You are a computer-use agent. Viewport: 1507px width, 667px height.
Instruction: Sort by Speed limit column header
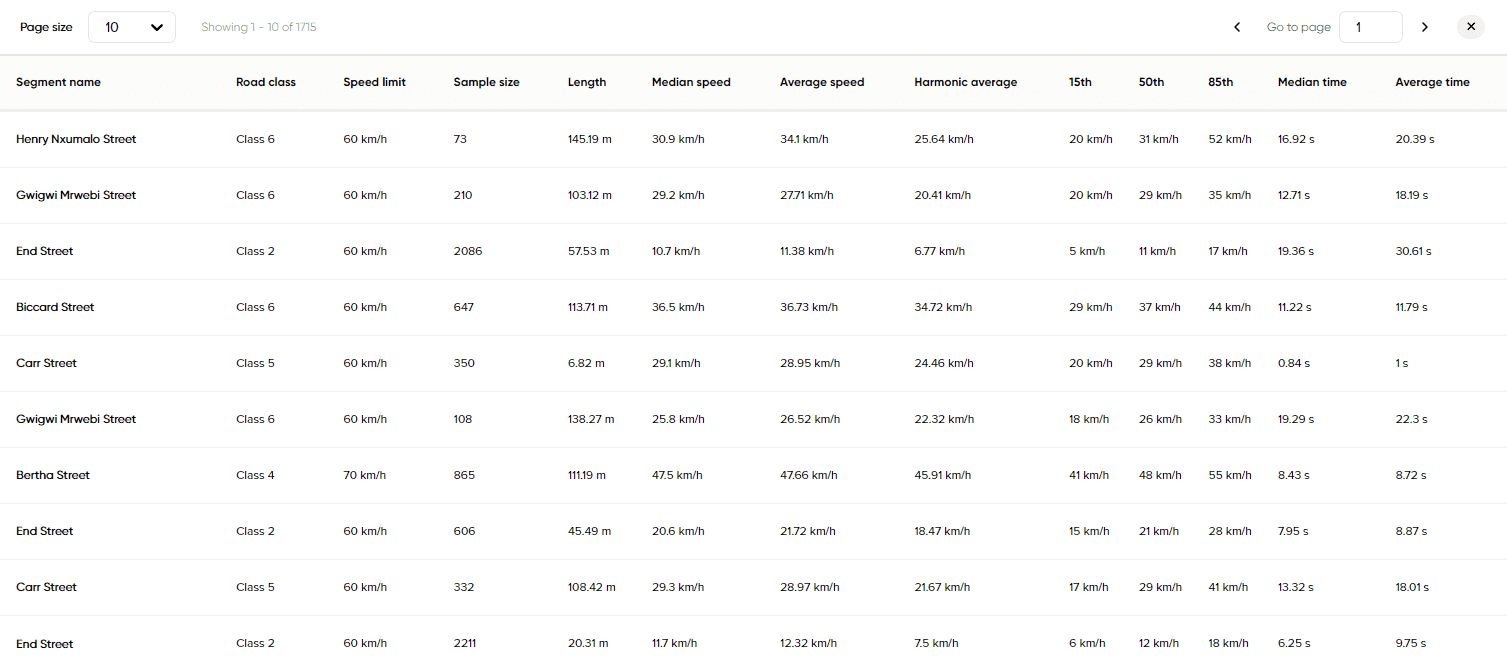click(374, 82)
